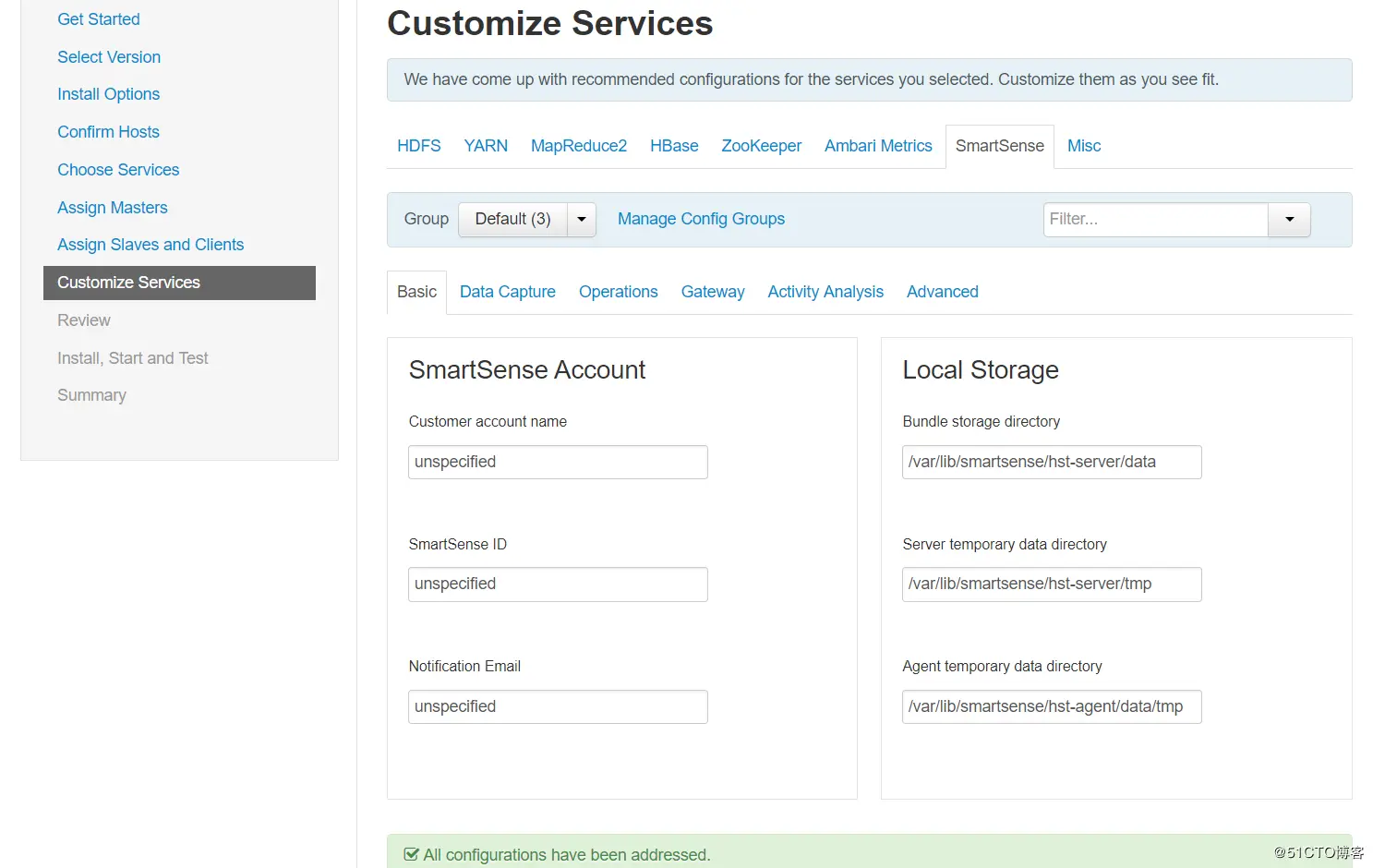Edit Agent temporary data directory field
The width and height of the screenshot is (1373, 868).
click(1052, 707)
